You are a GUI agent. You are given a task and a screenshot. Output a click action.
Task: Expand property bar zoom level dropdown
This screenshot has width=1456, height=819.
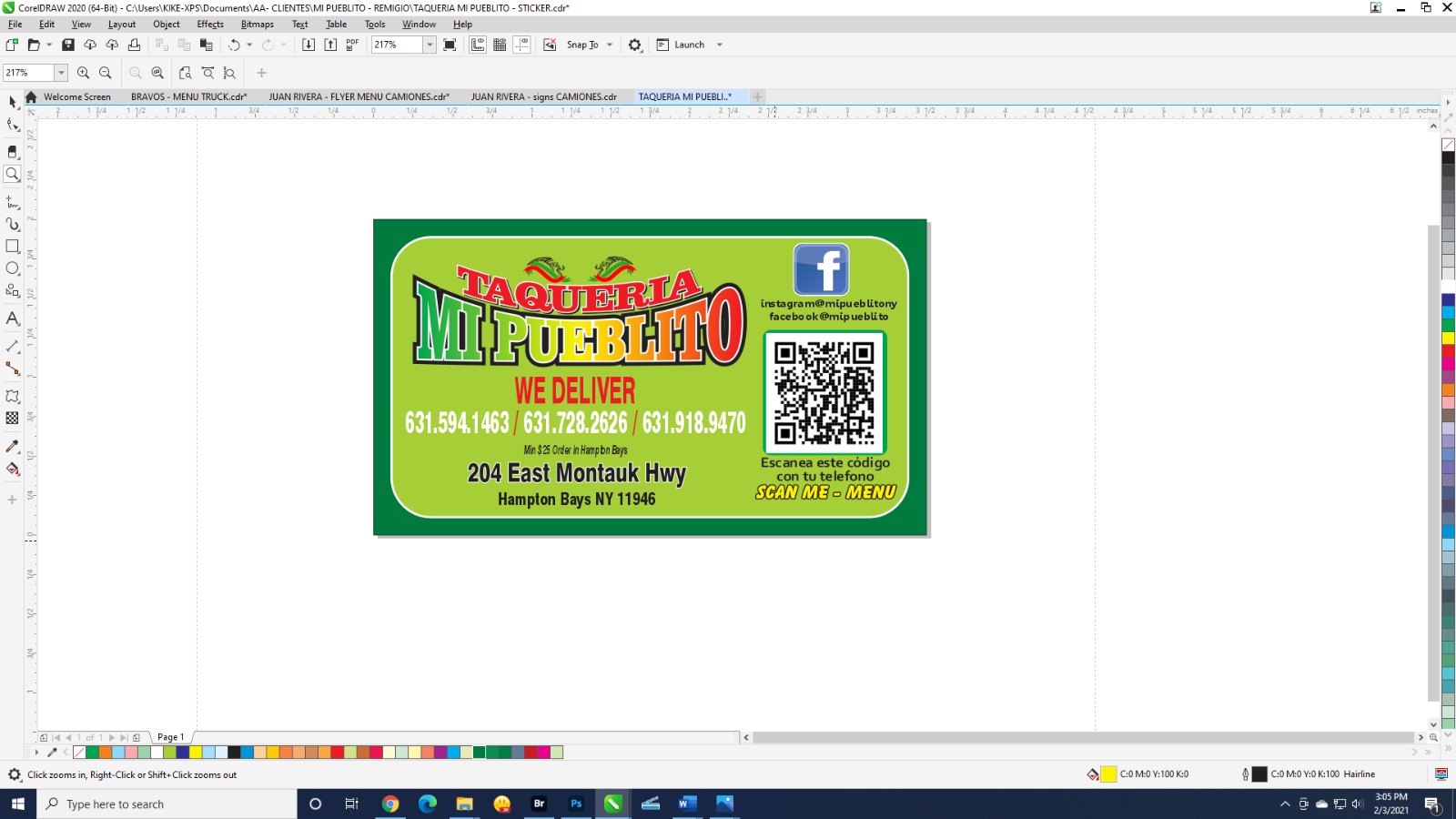(61, 73)
